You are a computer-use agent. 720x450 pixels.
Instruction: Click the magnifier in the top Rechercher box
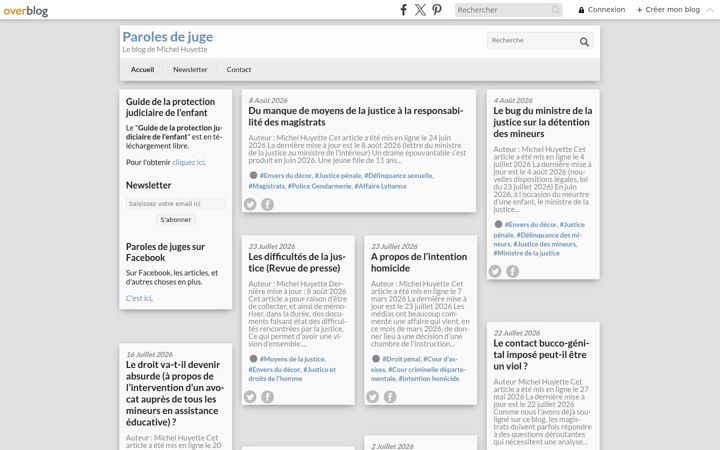point(556,10)
